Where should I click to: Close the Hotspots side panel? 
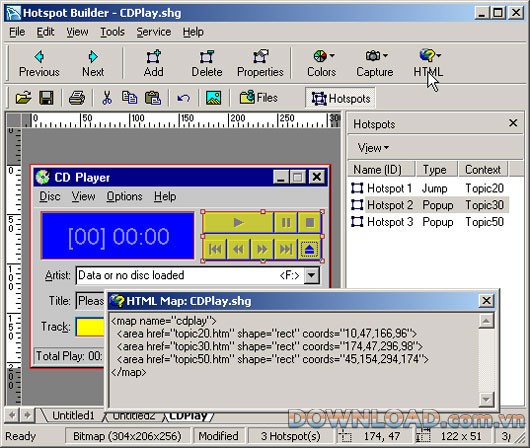click(x=513, y=123)
